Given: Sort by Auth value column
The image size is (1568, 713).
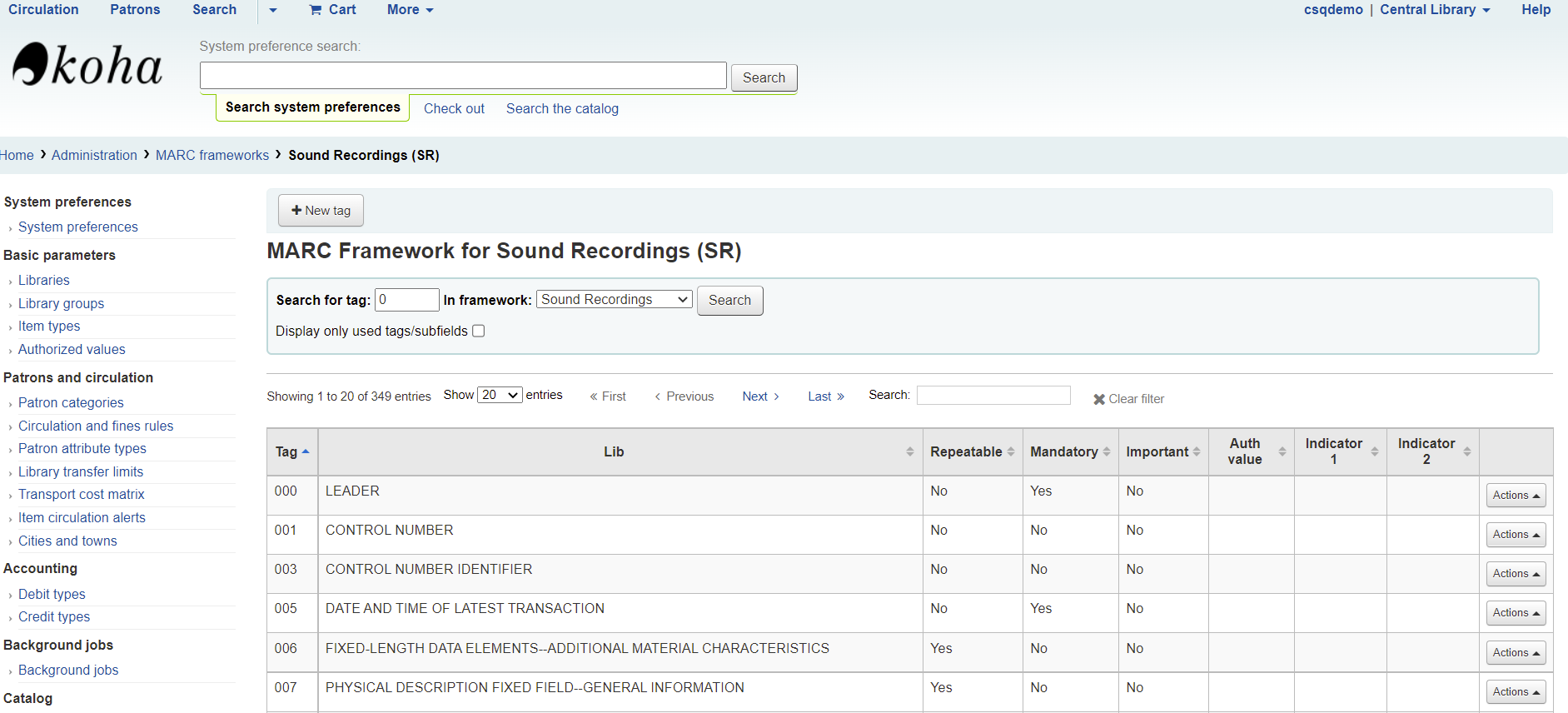Looking at the screenshot, I should point(1252,451).
